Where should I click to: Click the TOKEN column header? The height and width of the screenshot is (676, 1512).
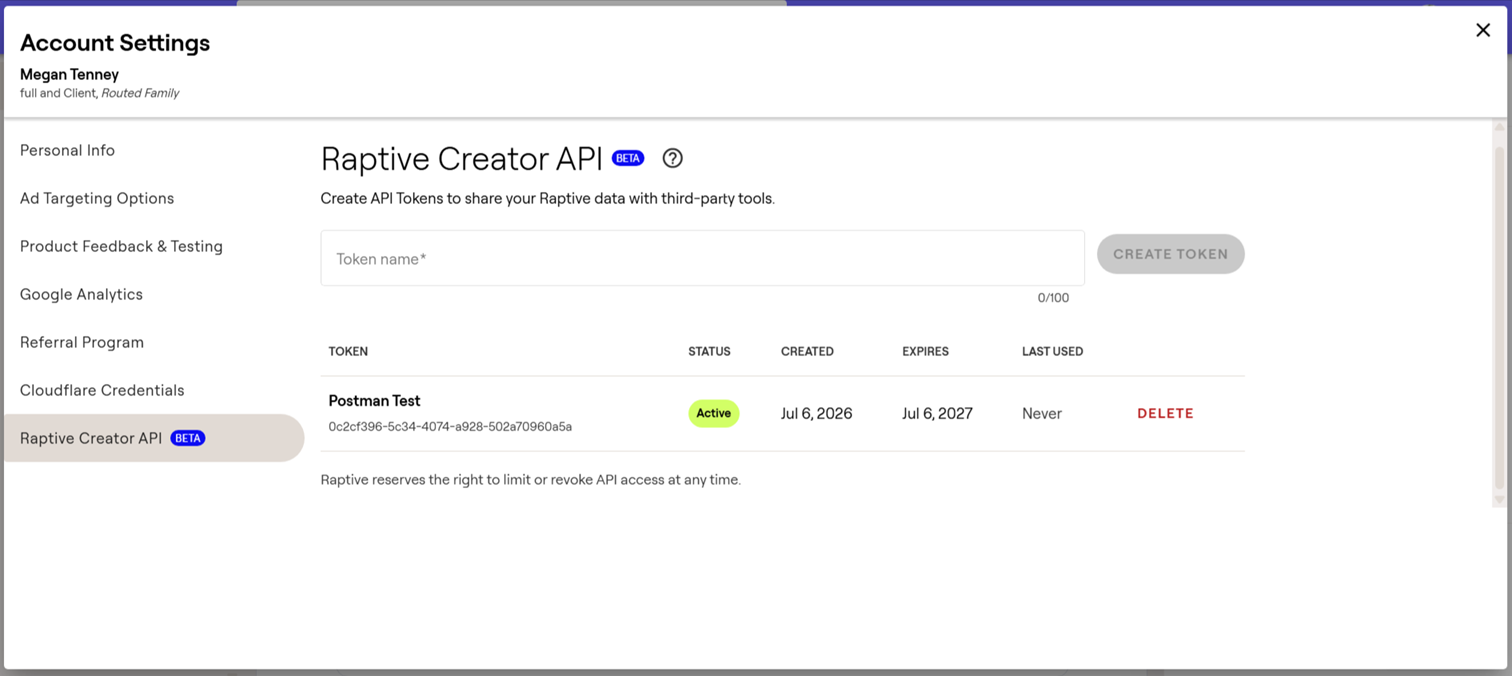pos(348,351)
